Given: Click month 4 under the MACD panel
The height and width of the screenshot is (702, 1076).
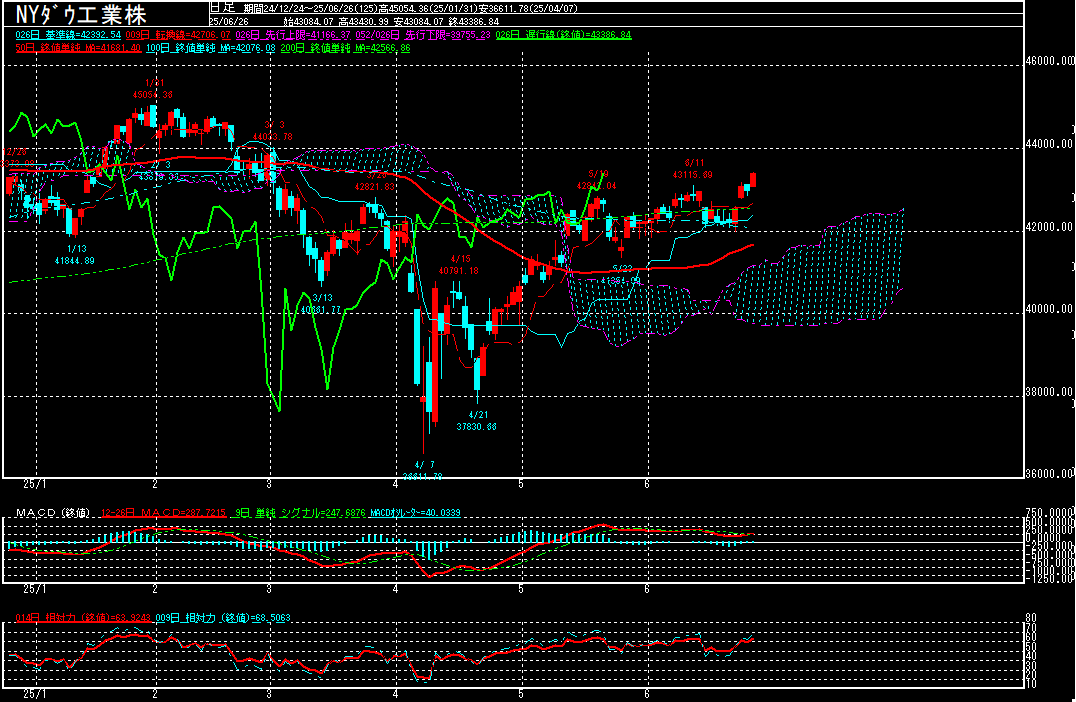Looking at the screenshot, I should click(396, 589).
